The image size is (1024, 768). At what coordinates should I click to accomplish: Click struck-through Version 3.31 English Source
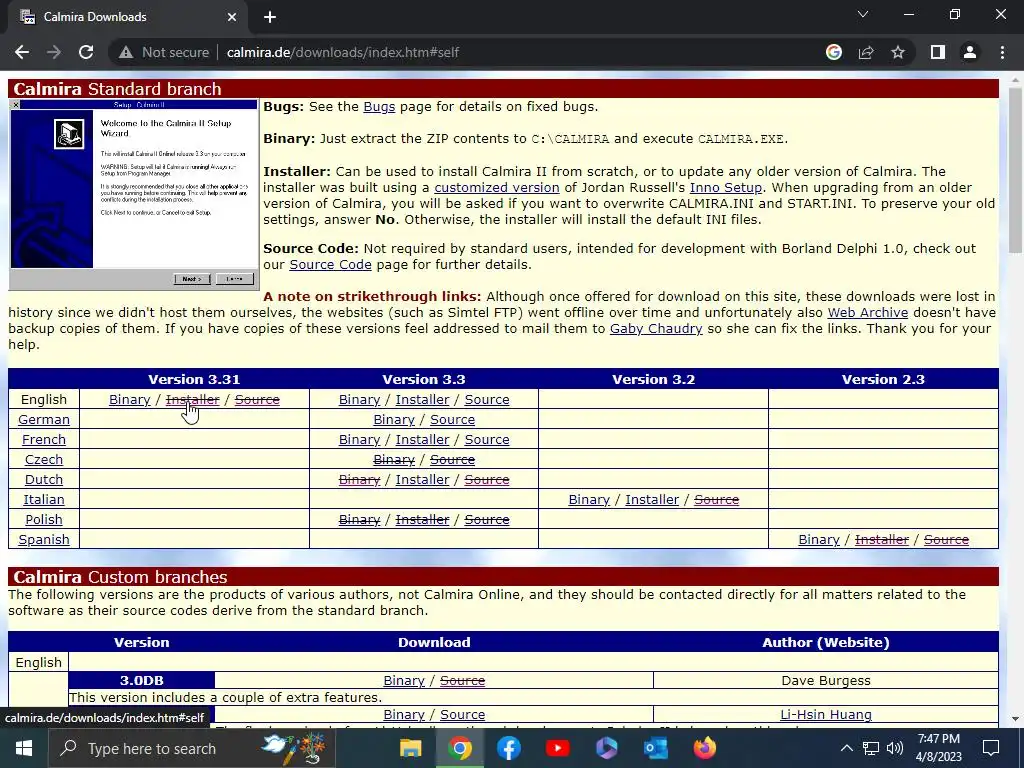coord(257,400)
